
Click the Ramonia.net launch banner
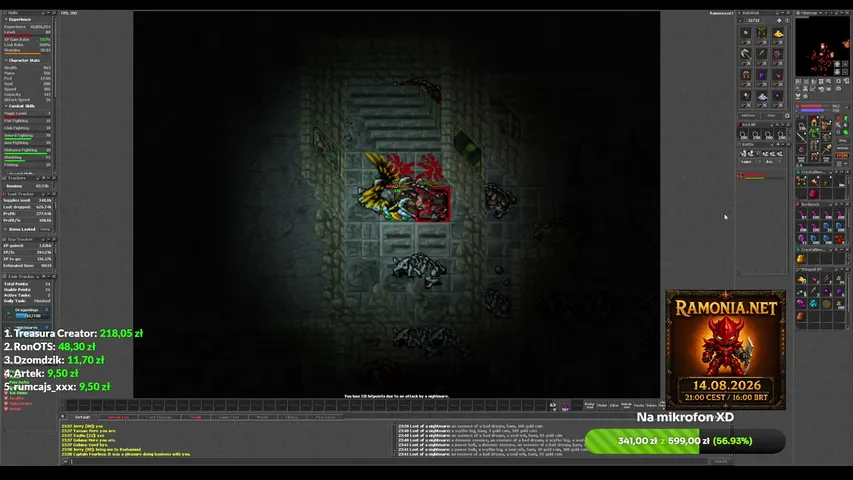tap(726, 349)
